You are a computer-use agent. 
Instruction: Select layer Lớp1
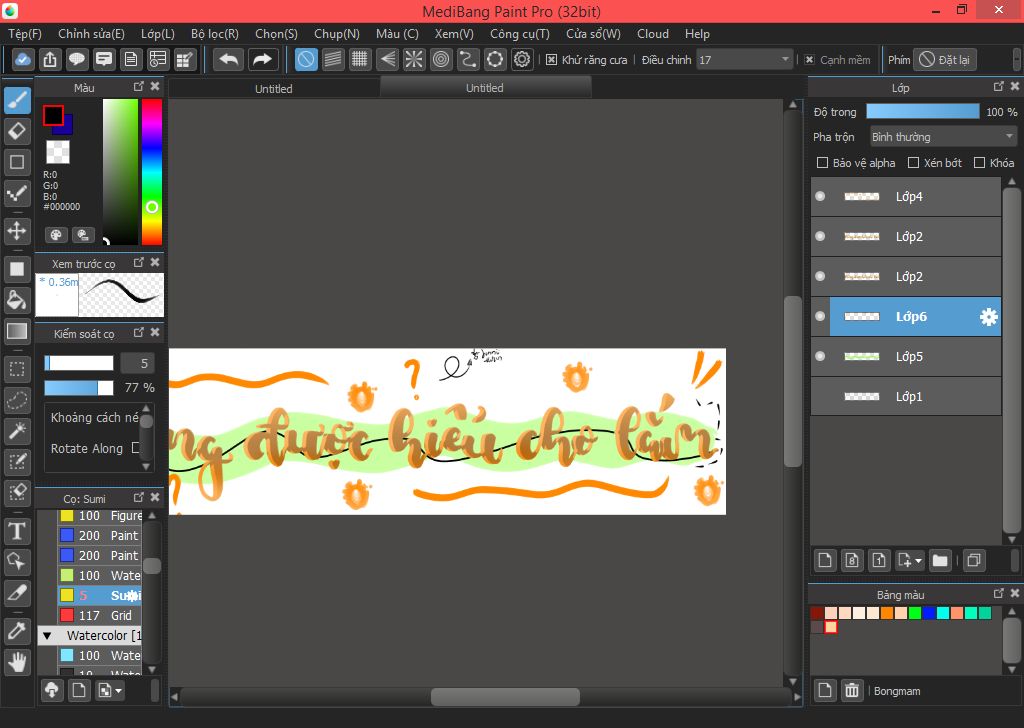coord(906,396)
